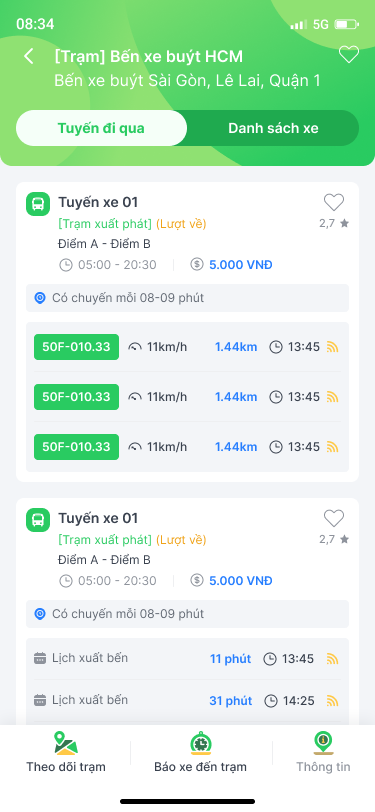The image size is (375, 812).
Task: Tap the green bus icon of second route
Action: click(x=38, y=520)
